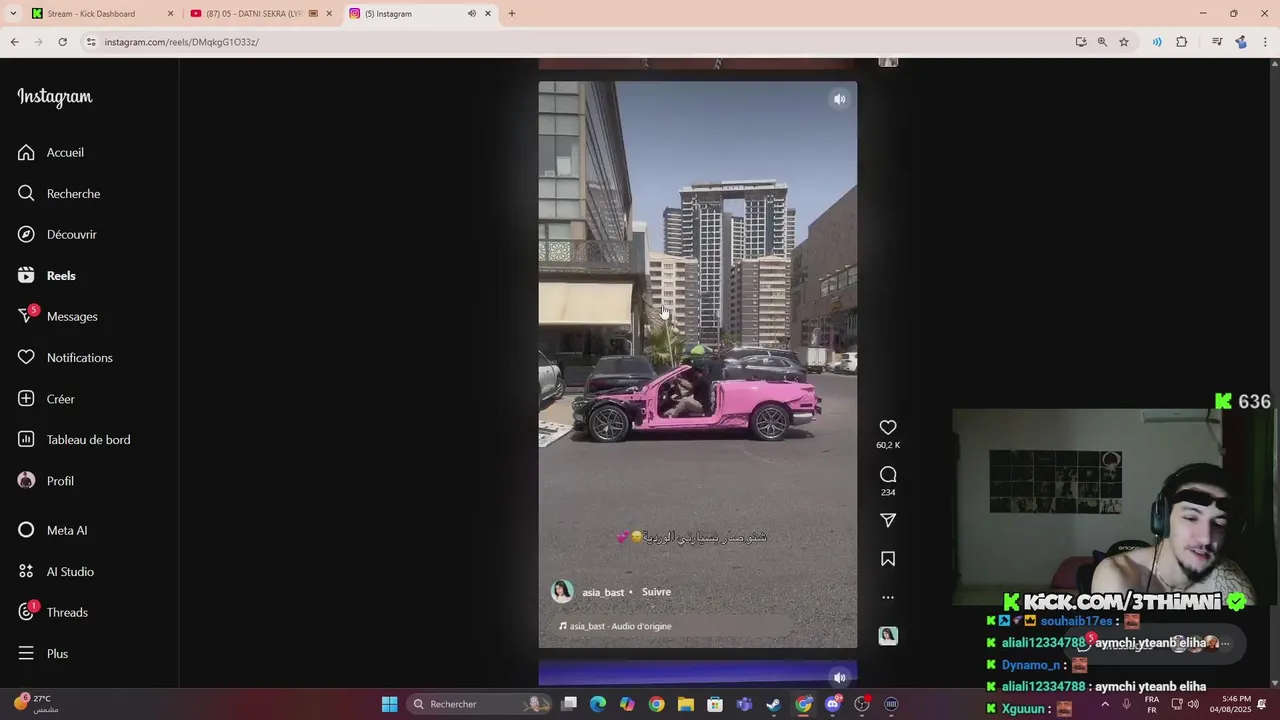This screenshot has height=720, width=1280.
Task: Open the volume control in system tray
Action: [x=1193, y=704]
